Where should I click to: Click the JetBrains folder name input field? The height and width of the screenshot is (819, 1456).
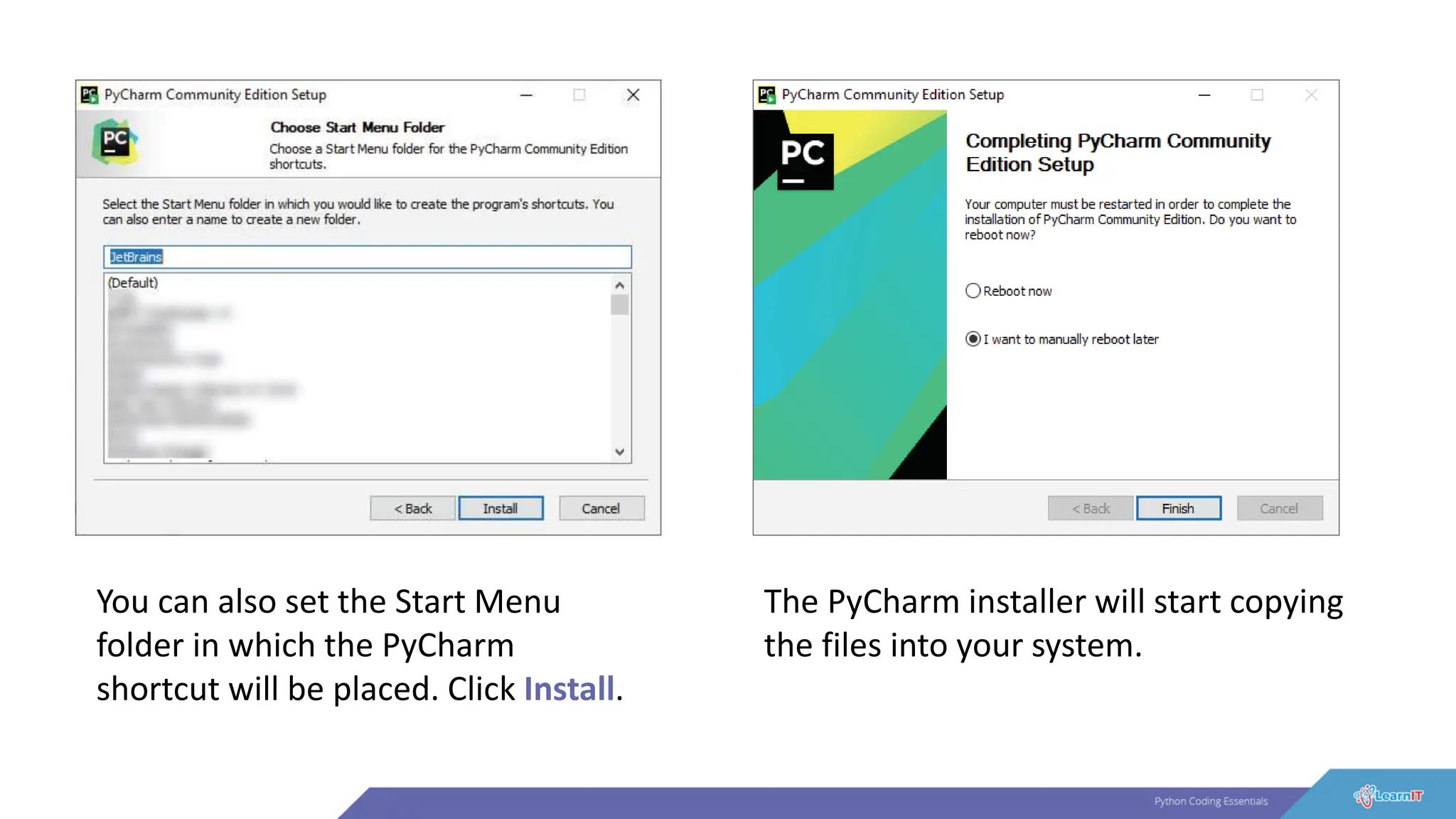(368, 257)
